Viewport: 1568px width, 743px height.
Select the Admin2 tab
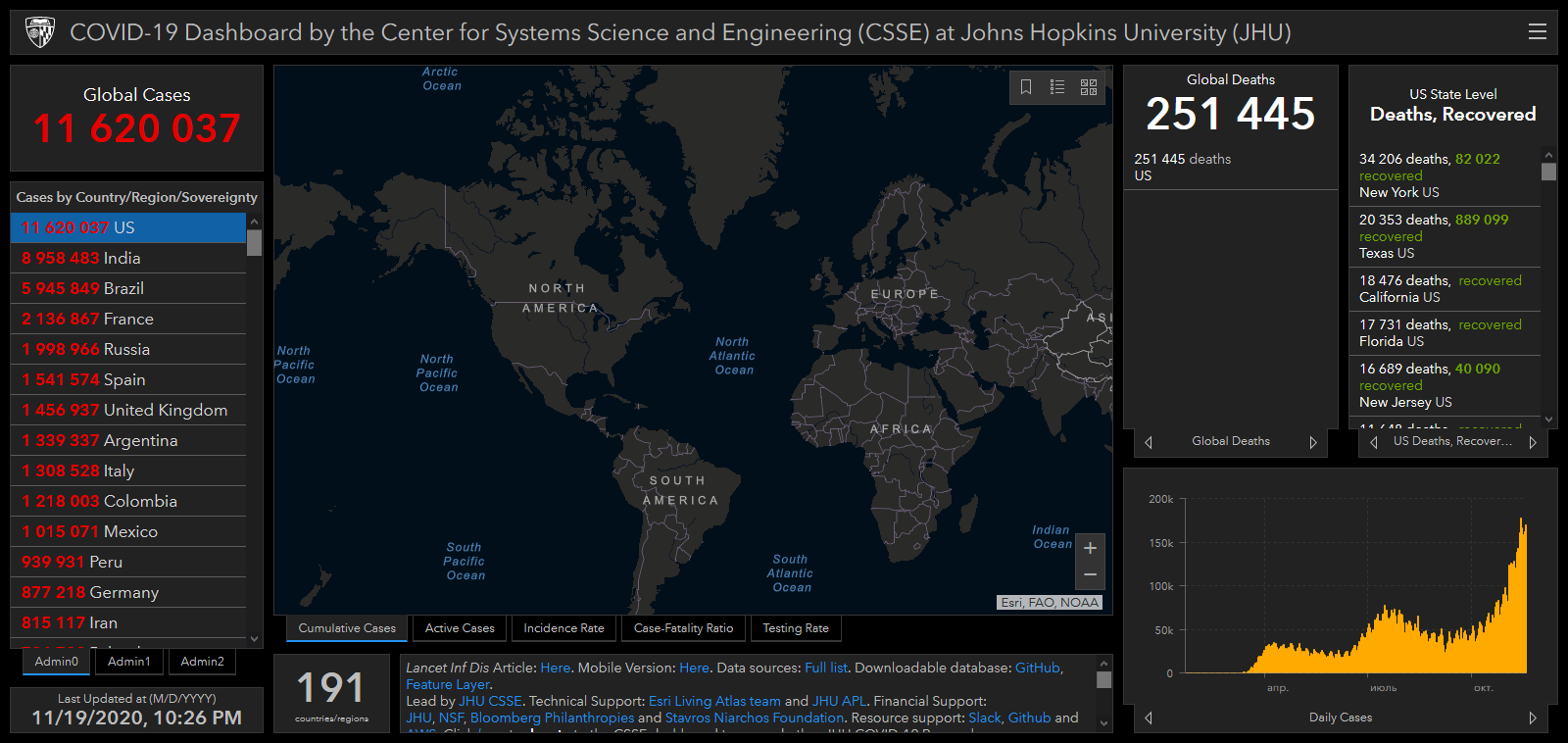203,662
